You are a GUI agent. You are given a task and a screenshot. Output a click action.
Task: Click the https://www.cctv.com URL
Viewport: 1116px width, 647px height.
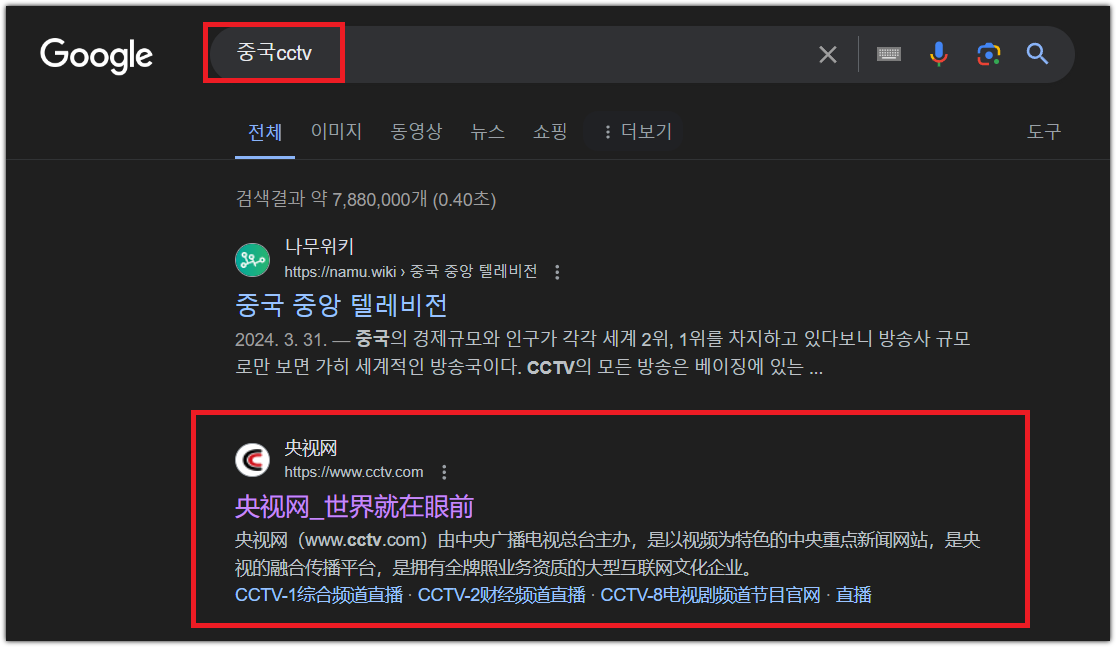point(354,472)
